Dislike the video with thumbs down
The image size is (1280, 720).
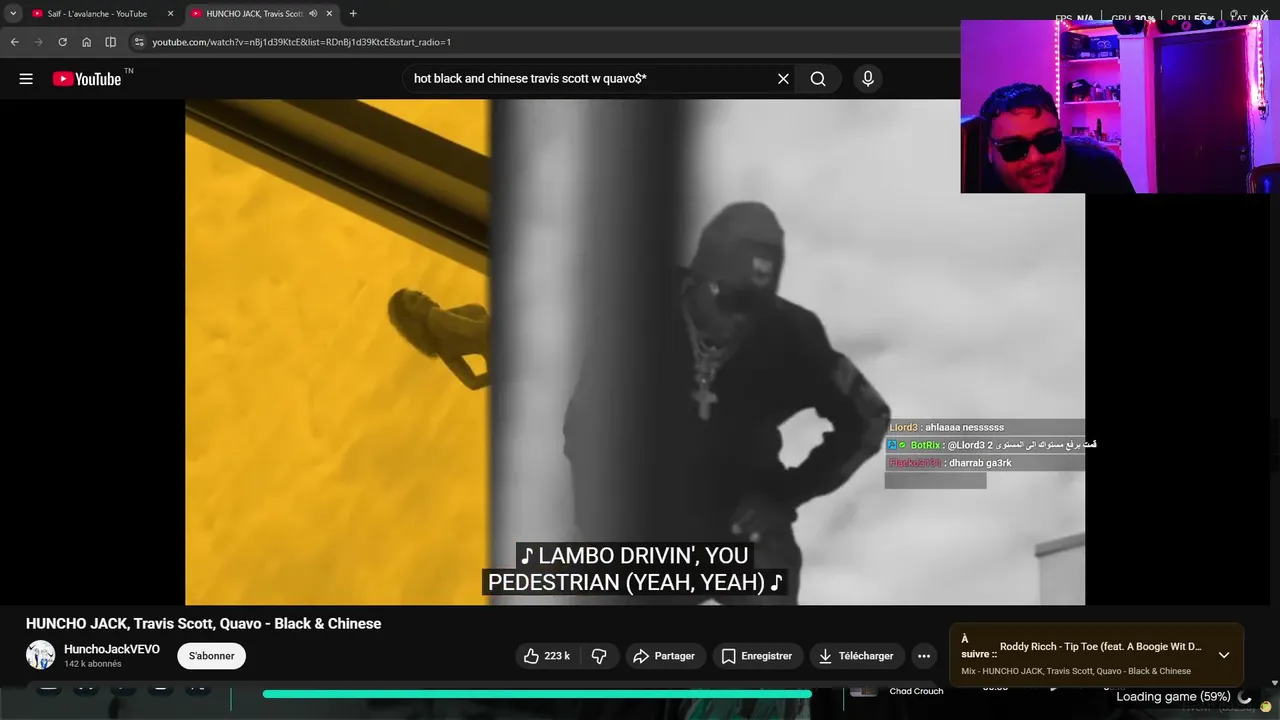599,656
